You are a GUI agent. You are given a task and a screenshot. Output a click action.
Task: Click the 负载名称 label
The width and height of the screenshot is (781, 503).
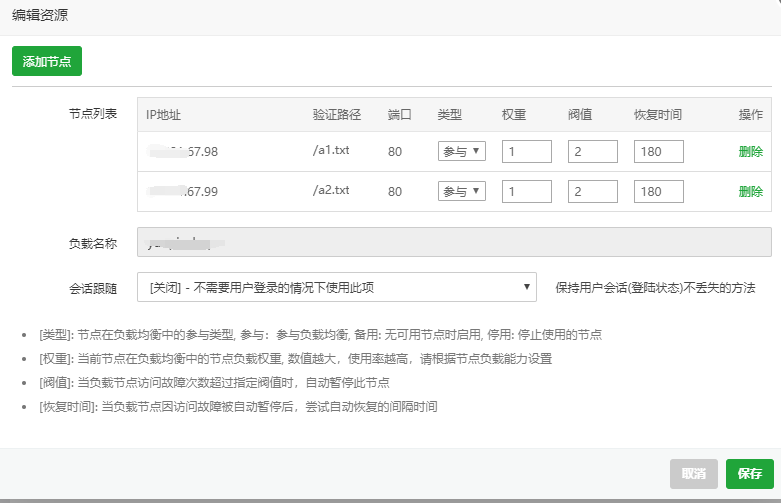[93, 244]
